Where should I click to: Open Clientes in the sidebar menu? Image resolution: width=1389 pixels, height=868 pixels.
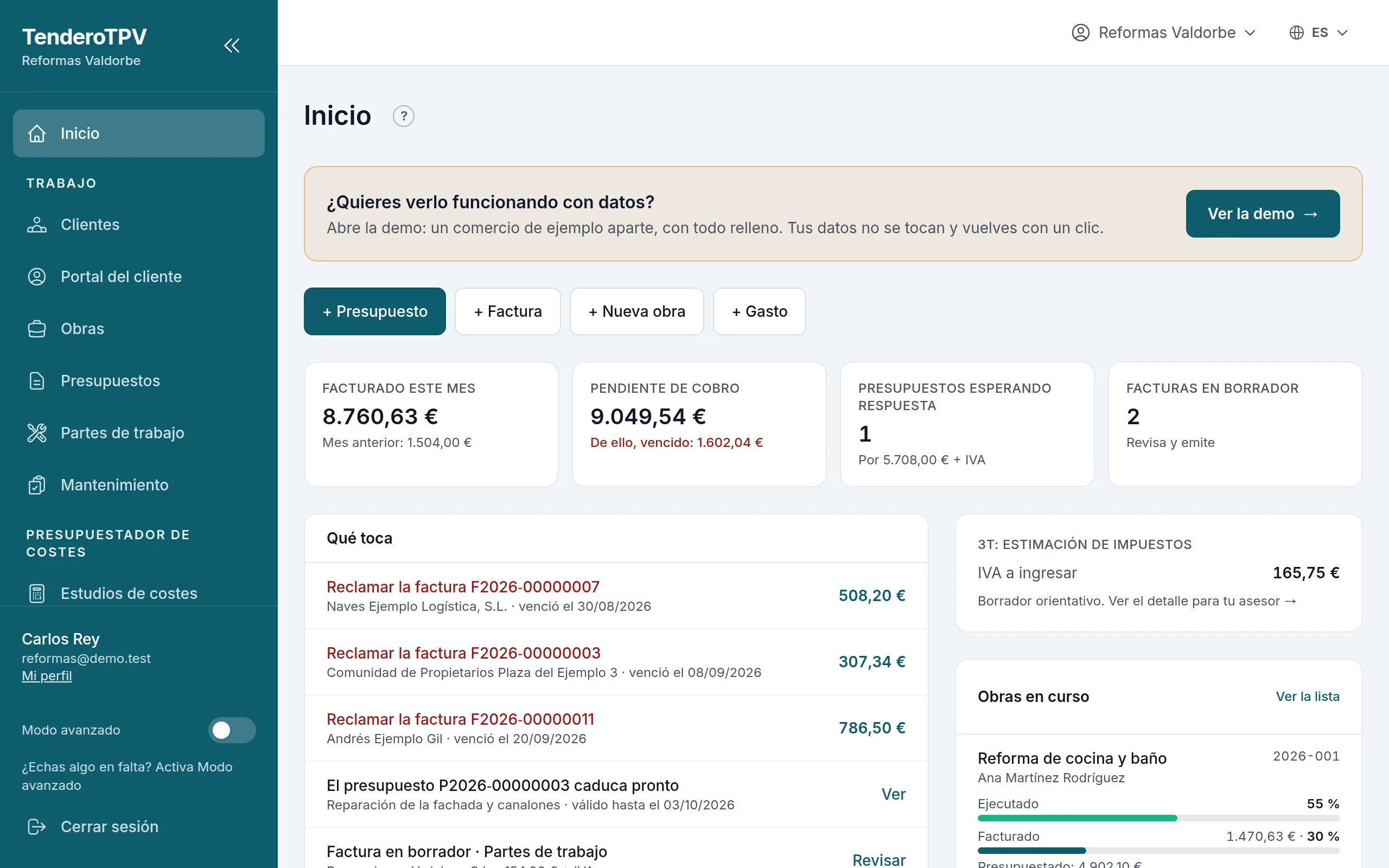pyautogui.click(x=139, y=225)
